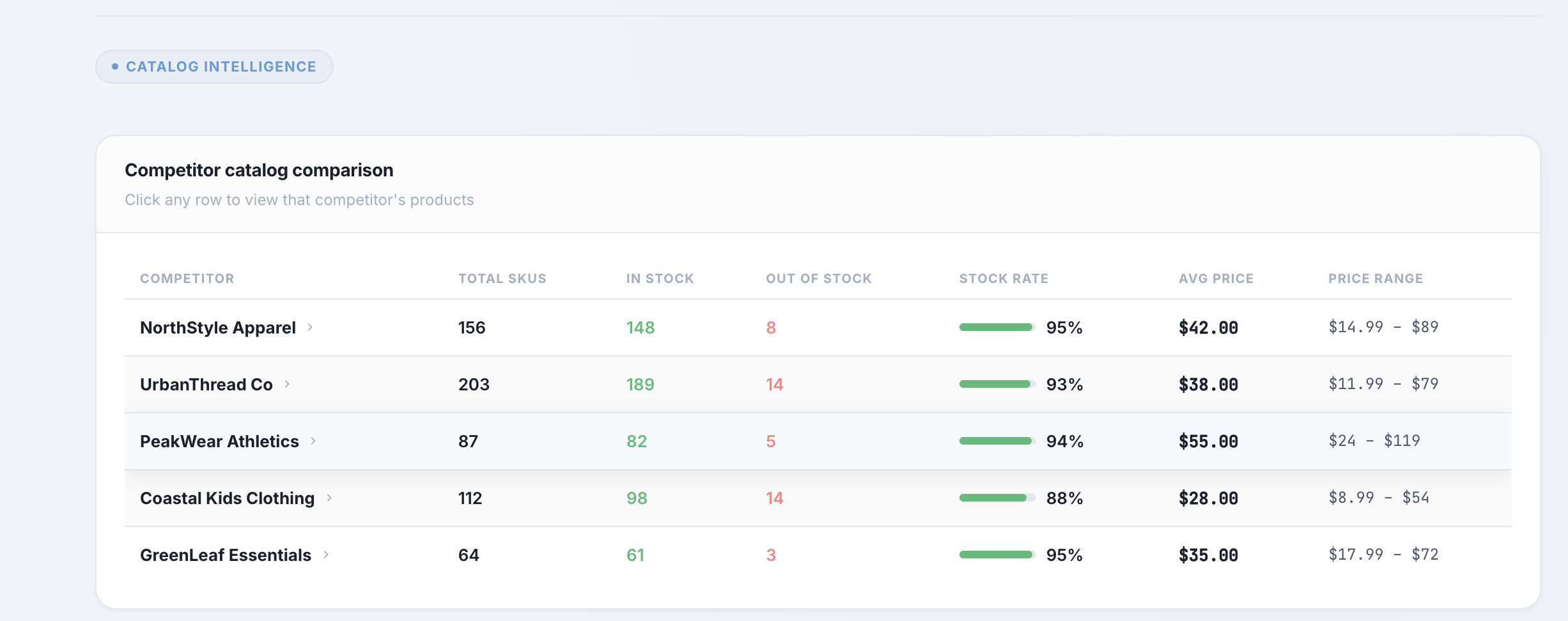
Task: Click the CATALOG INTELLIGENCE badge
Action: pos(214,66)
